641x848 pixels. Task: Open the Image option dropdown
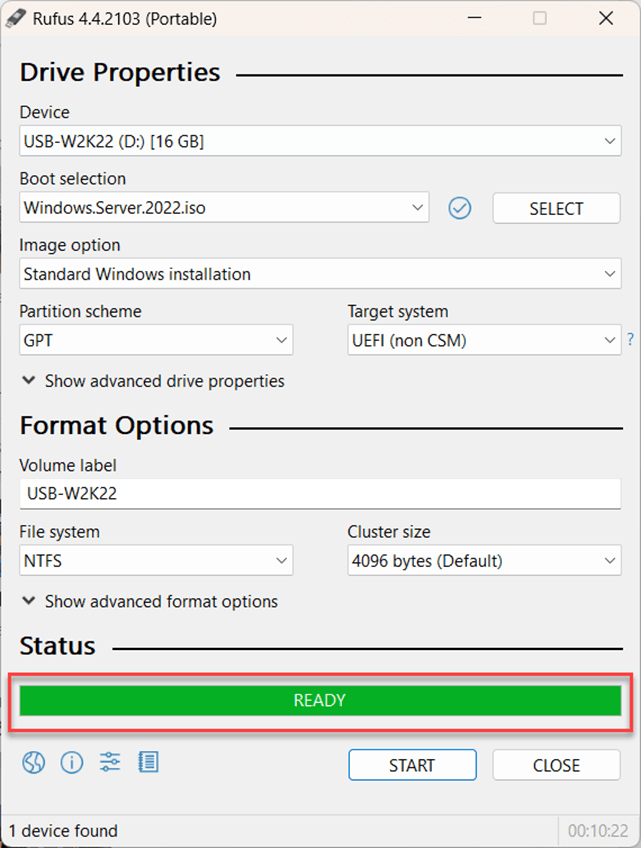(x=320, y=274)
